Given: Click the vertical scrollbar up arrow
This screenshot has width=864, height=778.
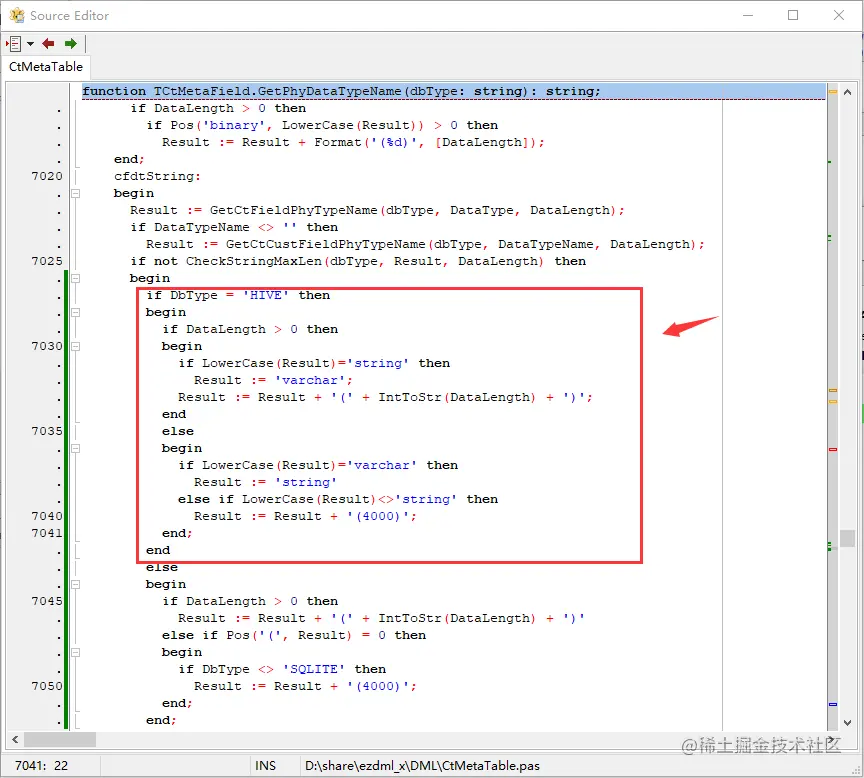Looking at the screenshot, I should coord(847,92).
